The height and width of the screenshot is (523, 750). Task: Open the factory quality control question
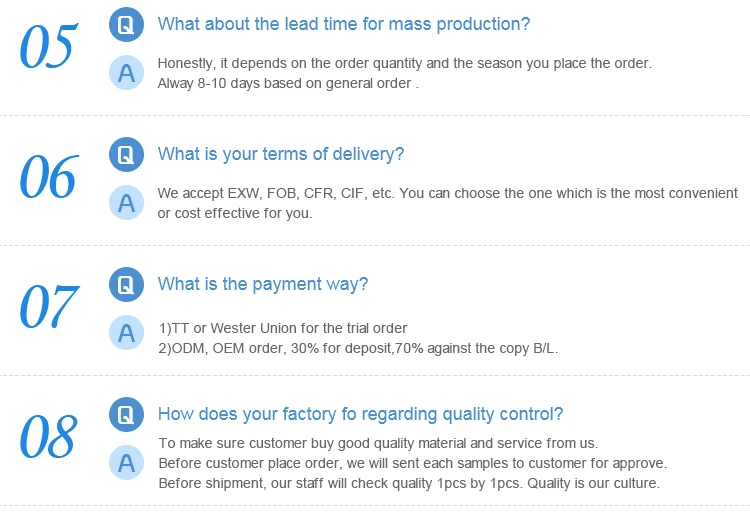[x=360, y=414]
